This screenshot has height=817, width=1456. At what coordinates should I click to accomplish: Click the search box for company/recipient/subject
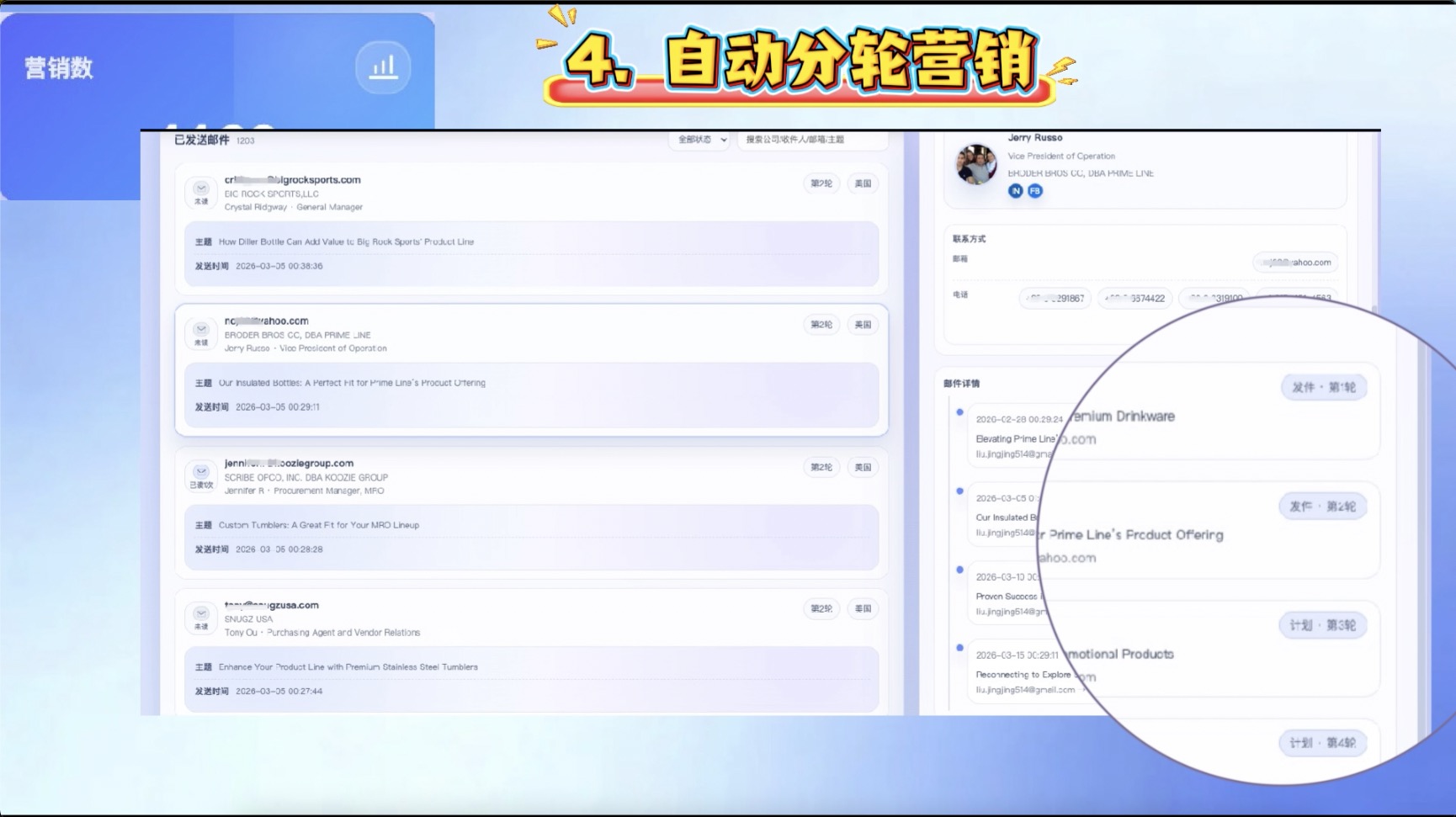(x=810, y=140)
